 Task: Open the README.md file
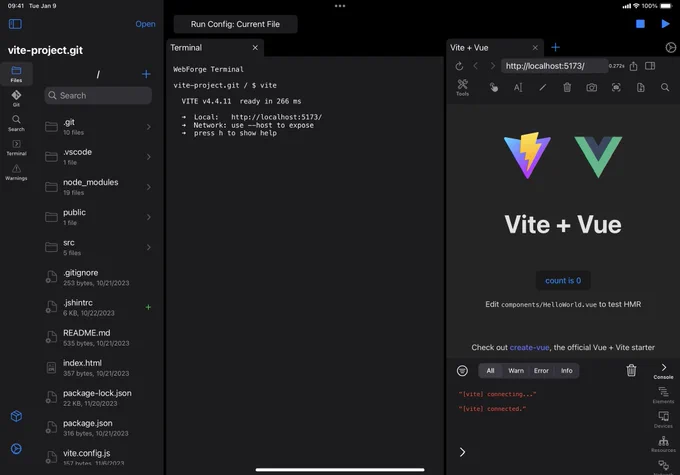98,337
